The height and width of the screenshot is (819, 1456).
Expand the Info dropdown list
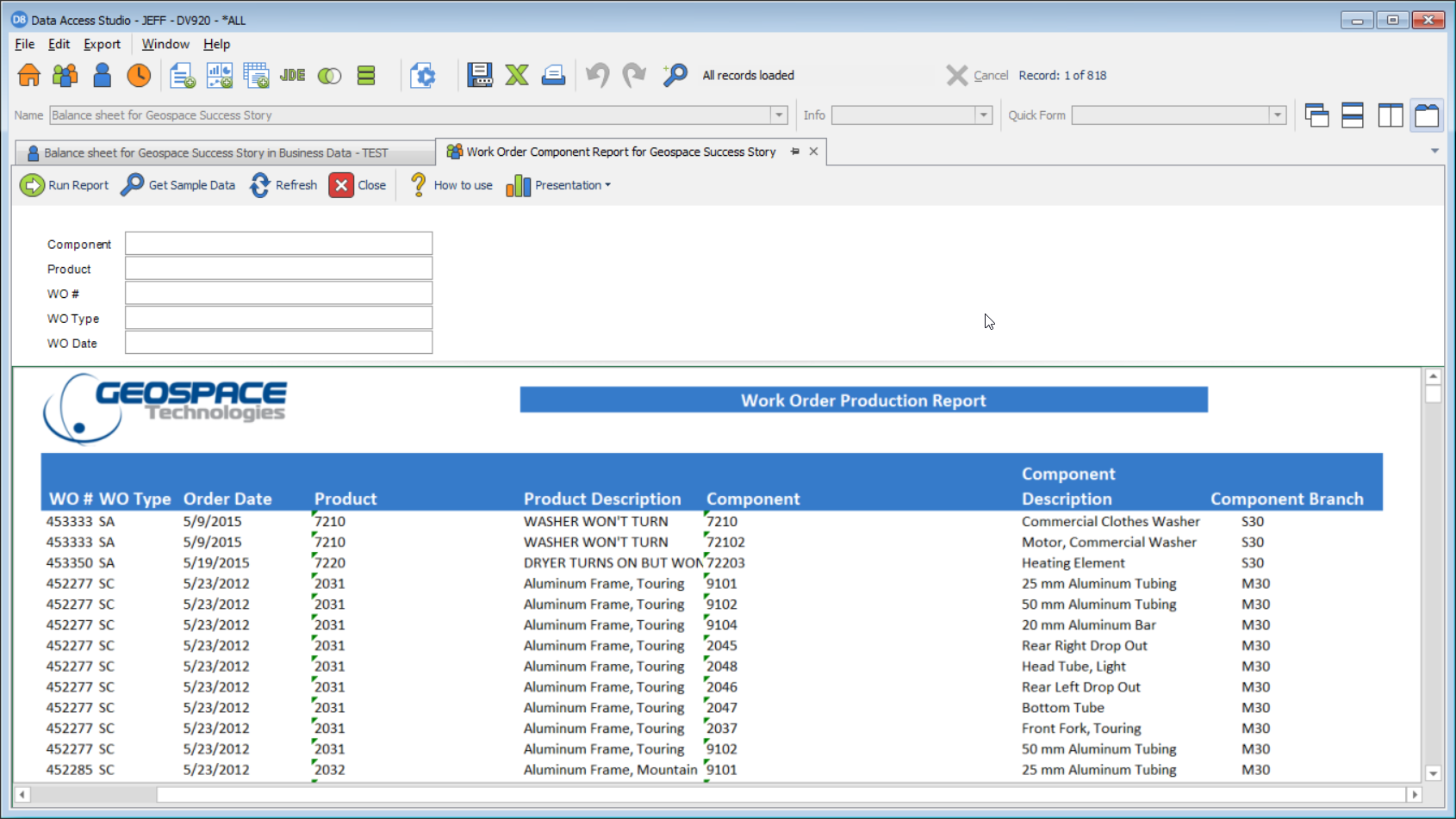coord(983,115)
